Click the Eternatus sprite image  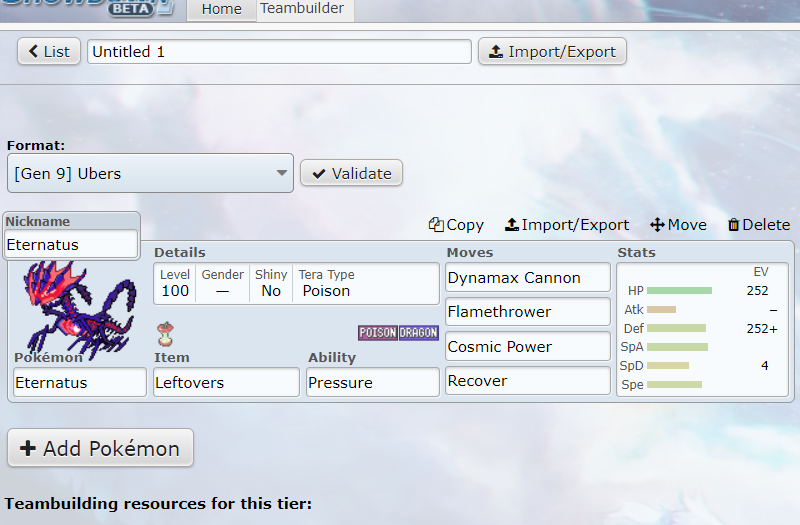[79, 310]
